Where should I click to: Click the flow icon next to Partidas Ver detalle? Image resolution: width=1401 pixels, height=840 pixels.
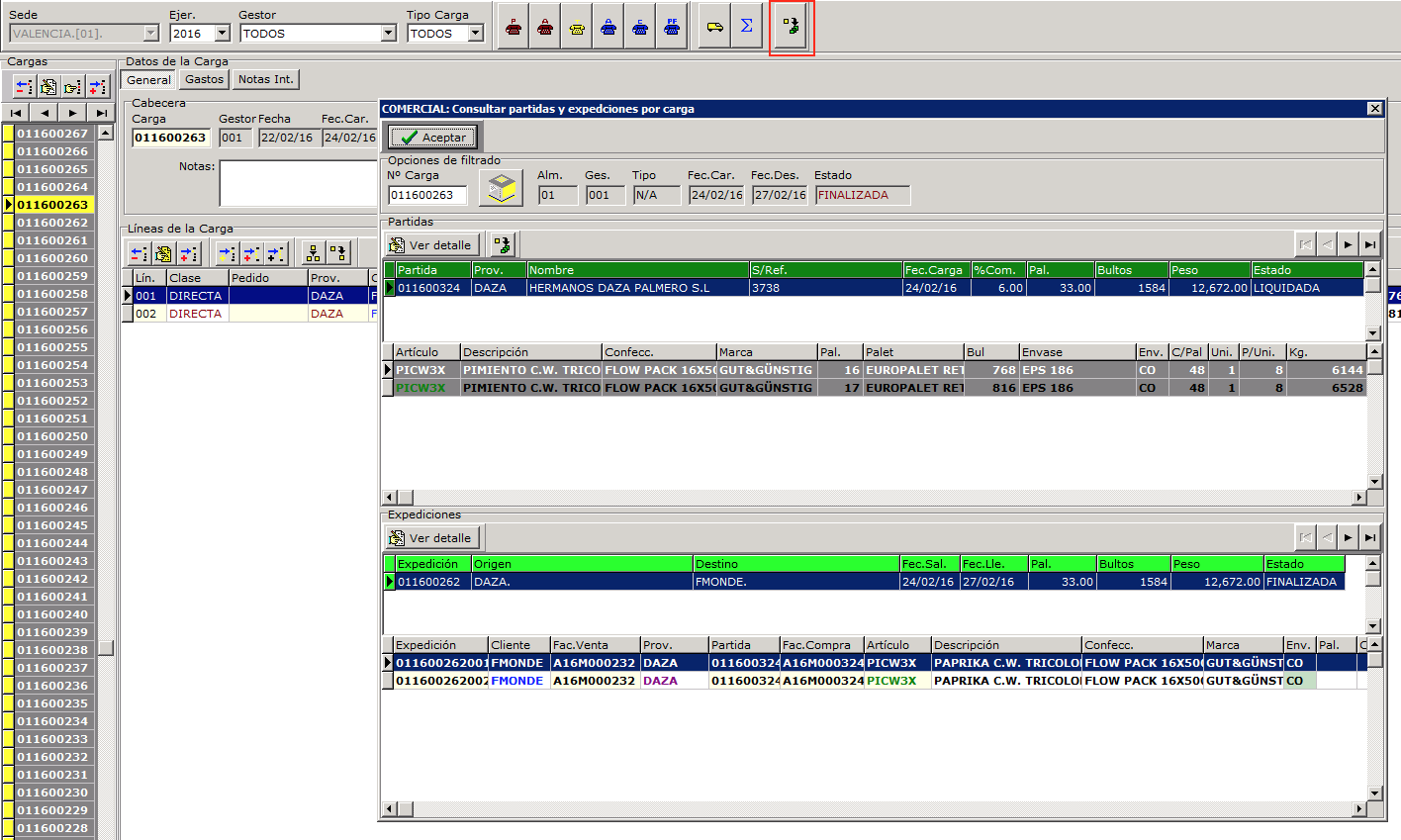(503, 244)
